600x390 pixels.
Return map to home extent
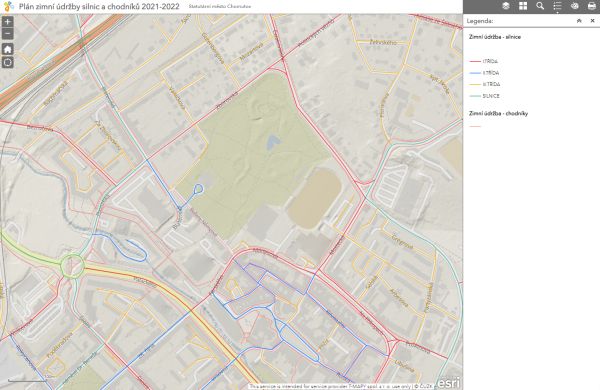(x=8, y=49)
